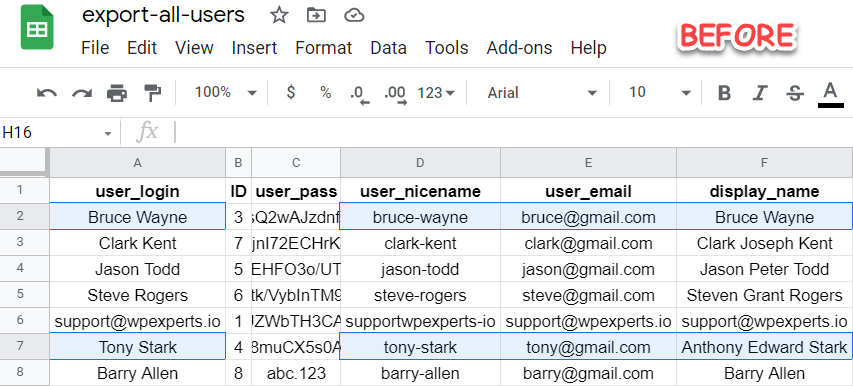Open the File menu
The image size is (853, 386).
95,48
